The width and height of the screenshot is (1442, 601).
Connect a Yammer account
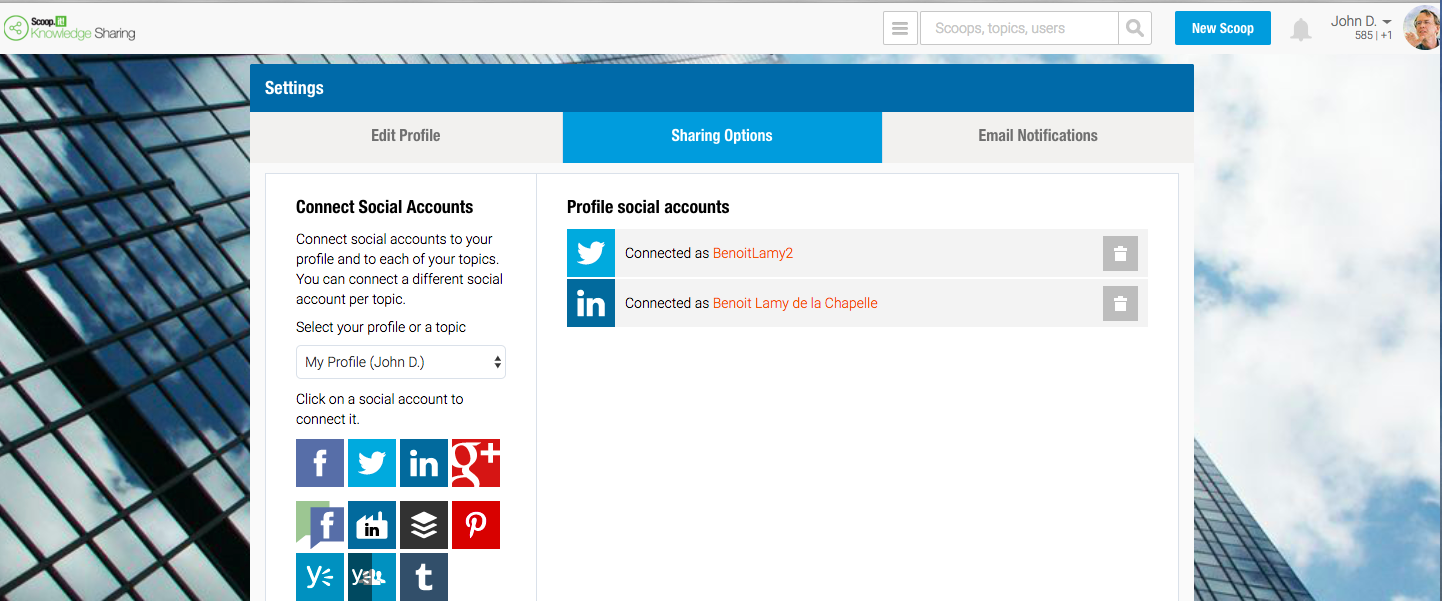320,577
